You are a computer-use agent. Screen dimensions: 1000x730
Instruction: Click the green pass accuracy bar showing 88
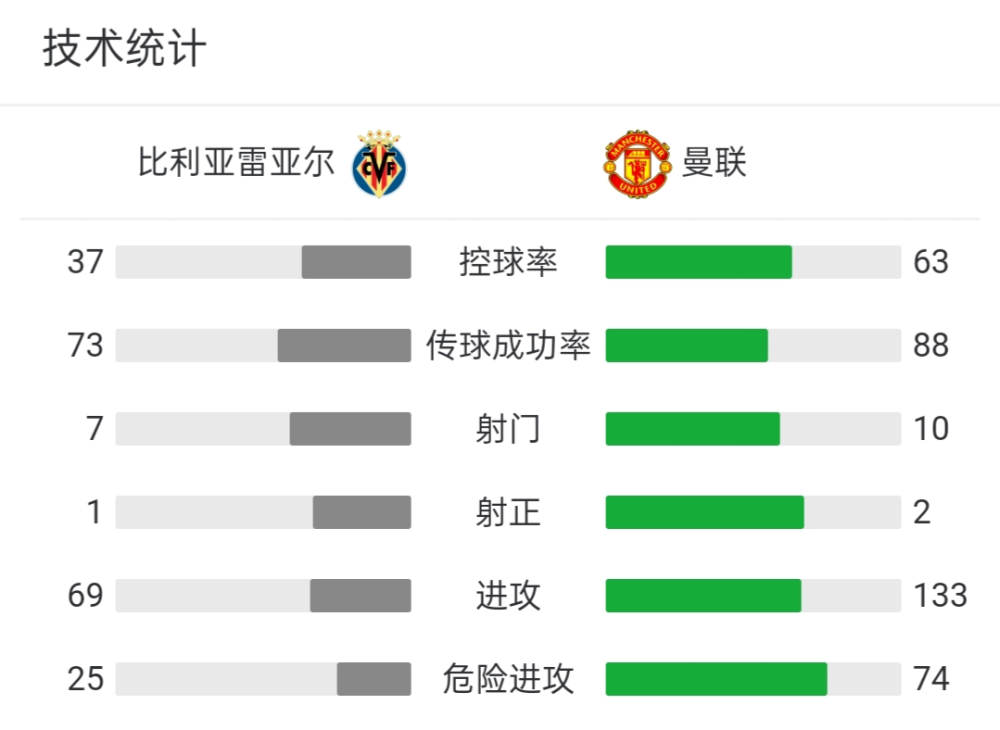[687, 346]
